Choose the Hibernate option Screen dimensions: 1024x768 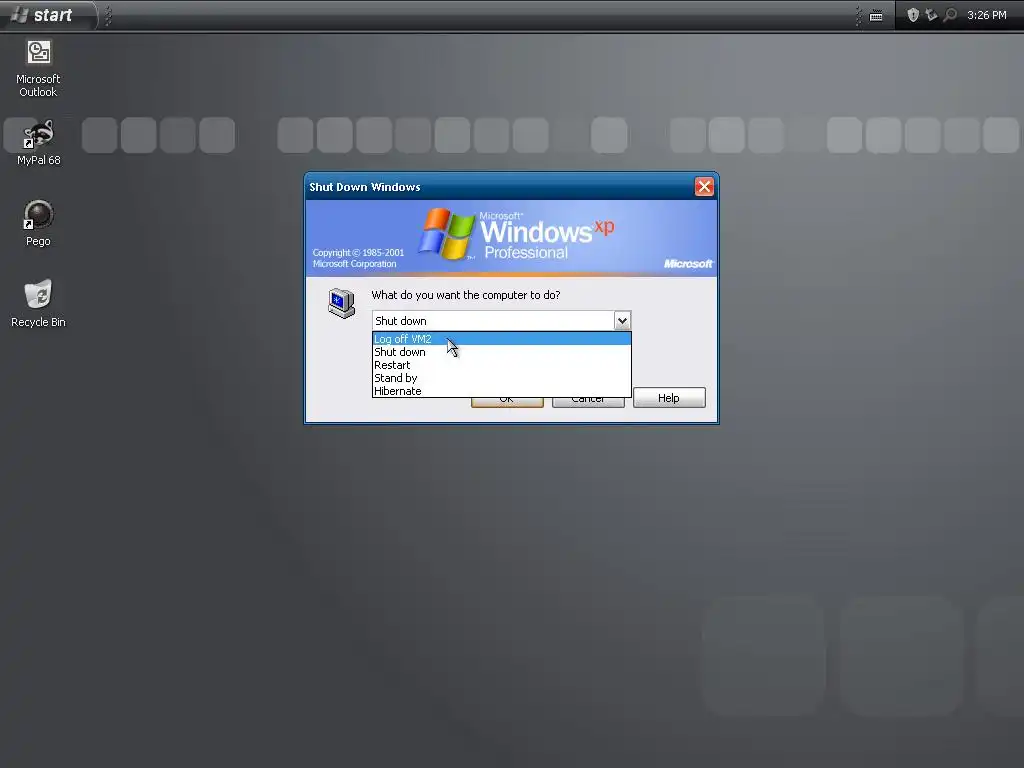click(x=502, y=391)
